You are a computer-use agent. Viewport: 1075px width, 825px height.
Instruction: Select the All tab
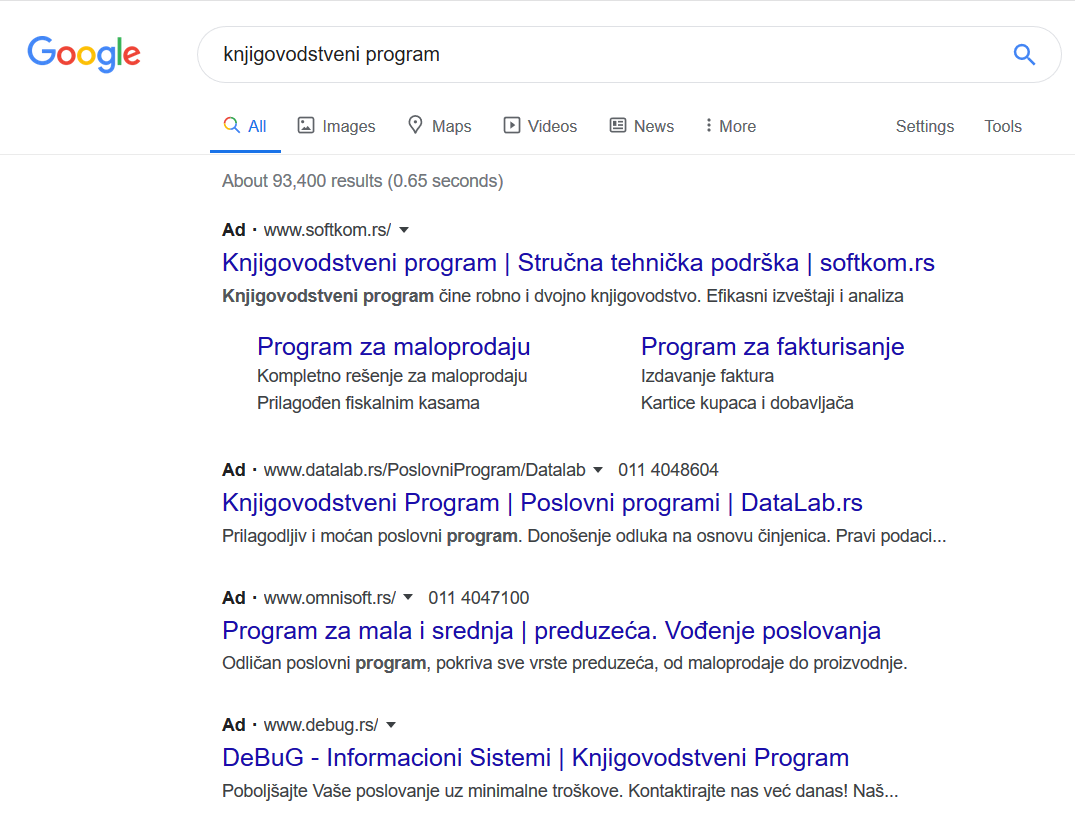point(245,126)
